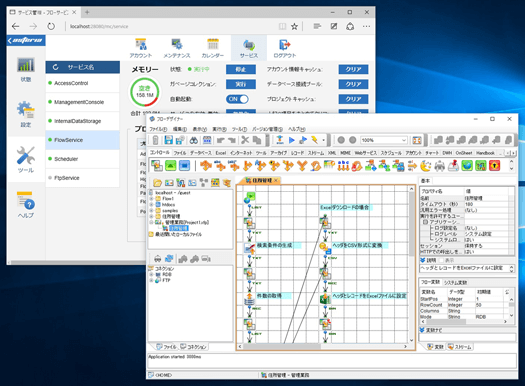525x386 pixels.
Task: Clear the データベース接続プール
Action: point(353,84)
